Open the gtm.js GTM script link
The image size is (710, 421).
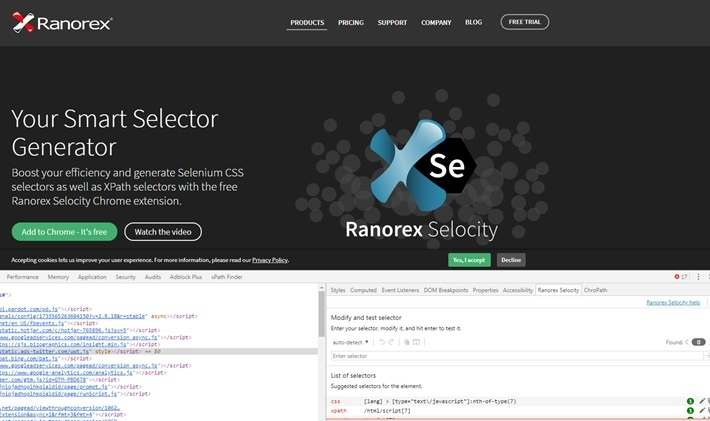(x=43, y=380)
